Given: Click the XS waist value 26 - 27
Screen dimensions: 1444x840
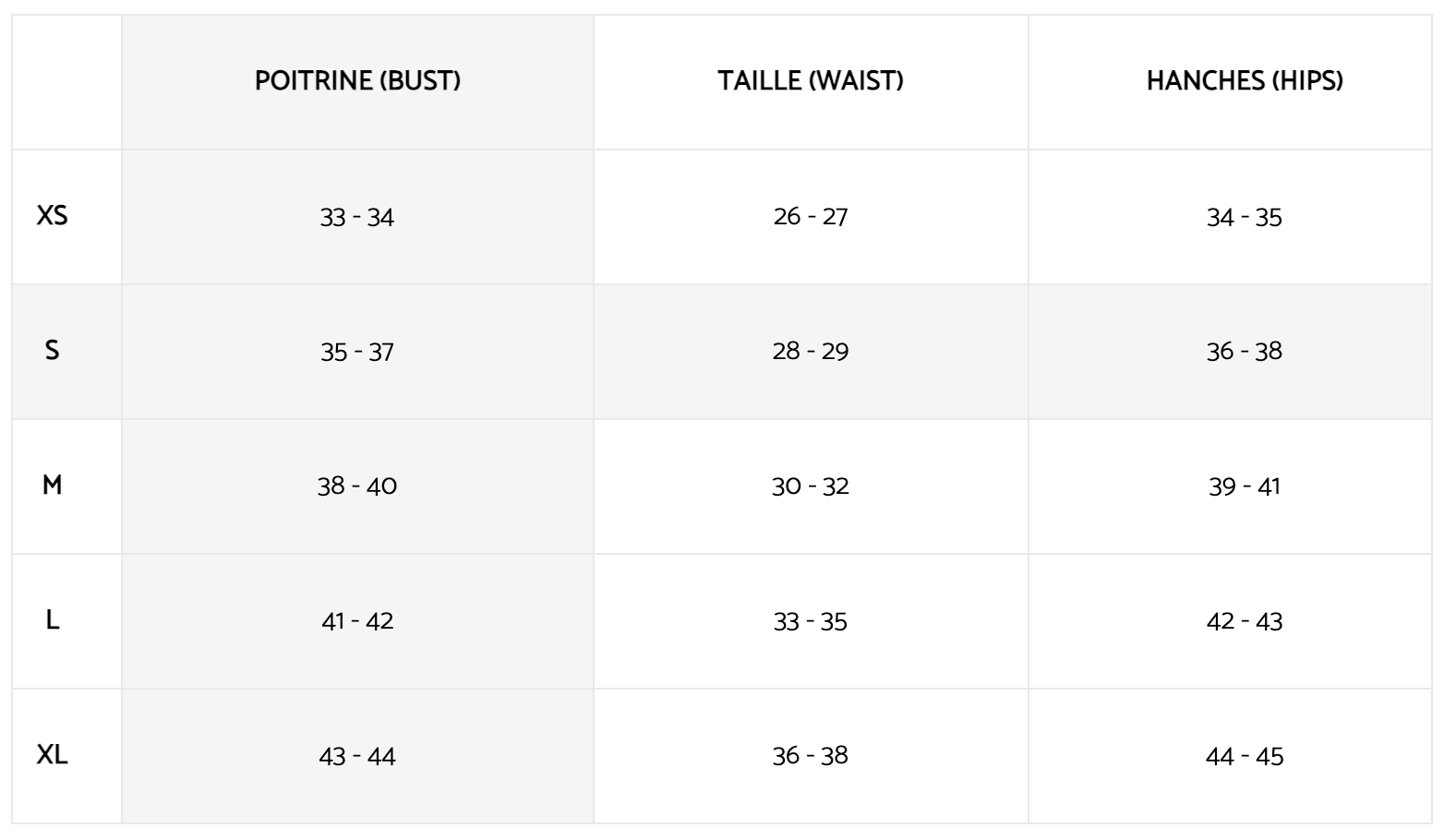Looking at the screenshot, I should 811,217.
